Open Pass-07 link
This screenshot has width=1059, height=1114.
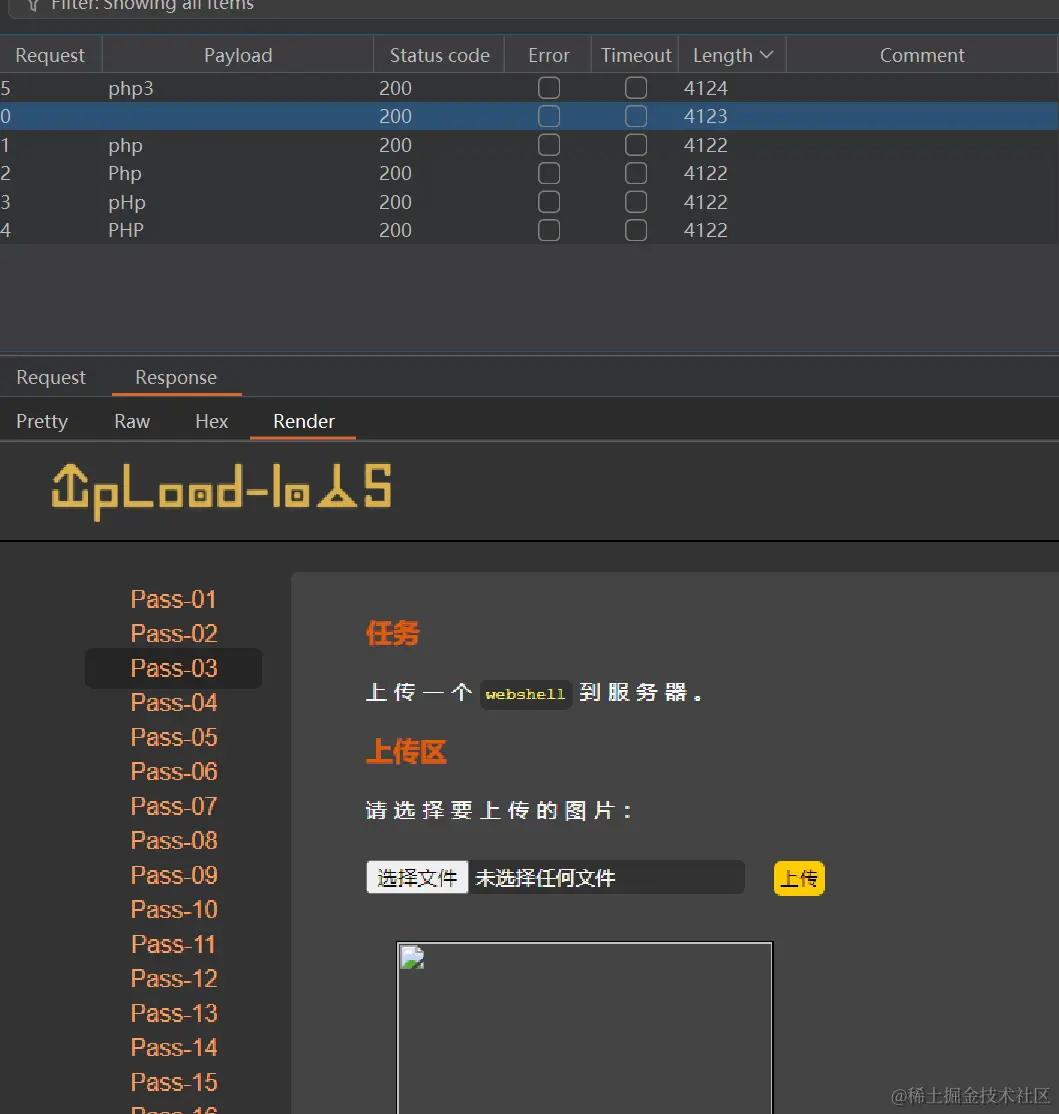[174, 806]
